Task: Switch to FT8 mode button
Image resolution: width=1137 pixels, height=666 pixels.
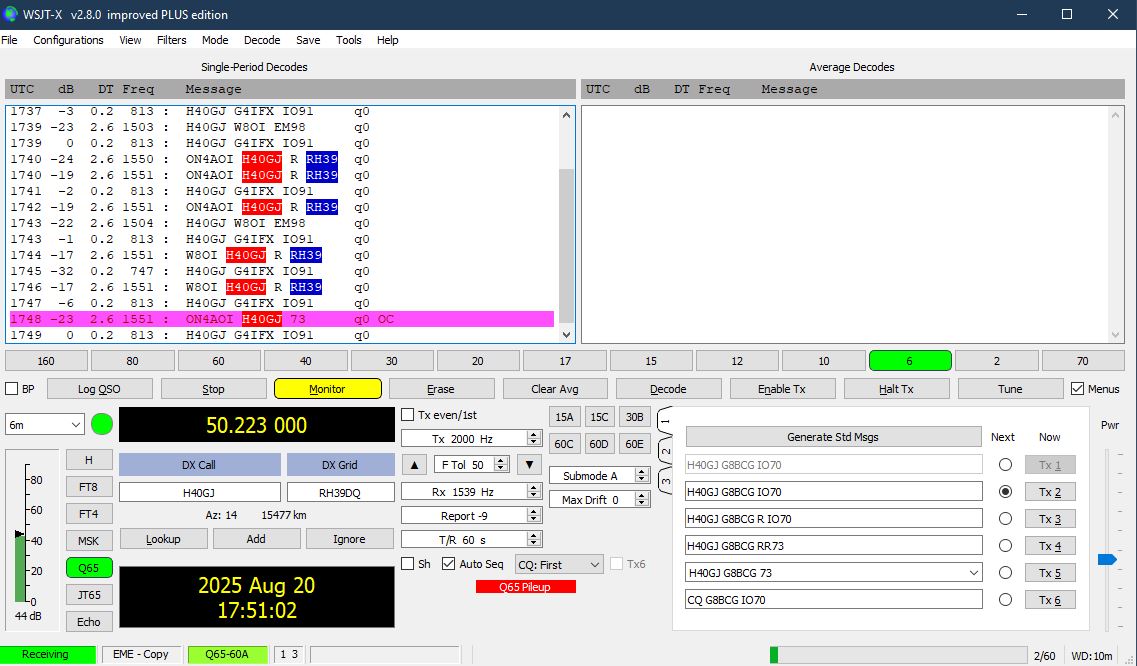Action: (x=89, y=487)
